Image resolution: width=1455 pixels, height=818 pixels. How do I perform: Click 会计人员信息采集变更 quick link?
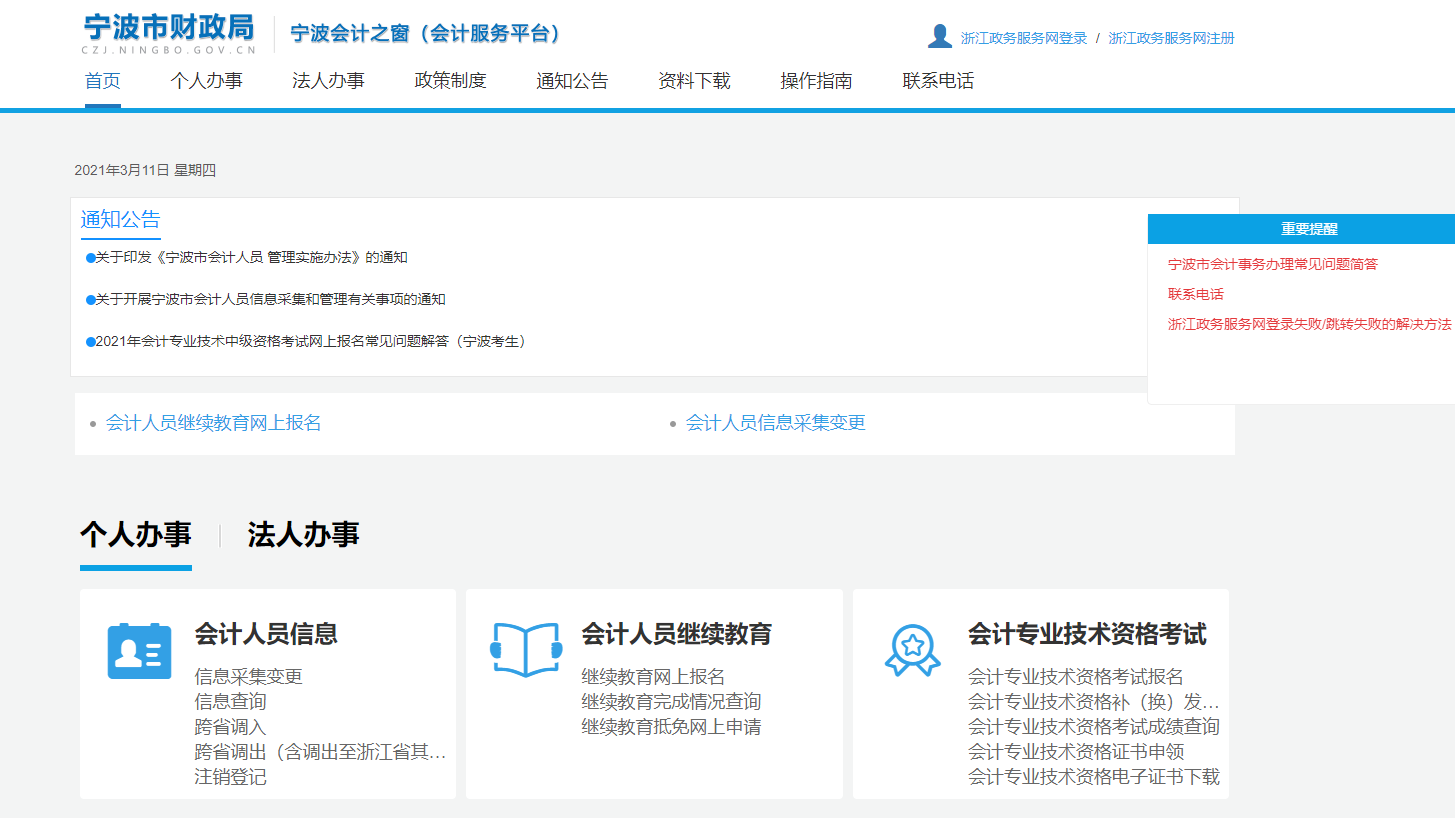[x=775, y=423]
